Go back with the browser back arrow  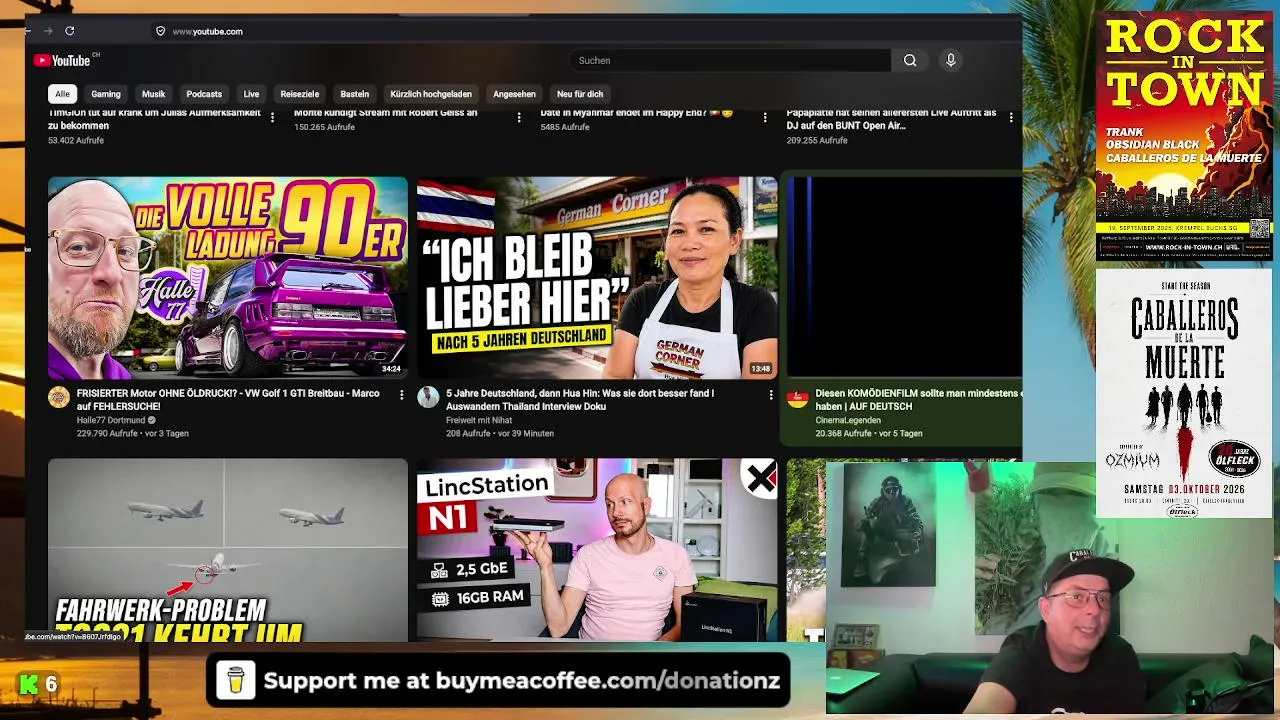pos(28,31)
